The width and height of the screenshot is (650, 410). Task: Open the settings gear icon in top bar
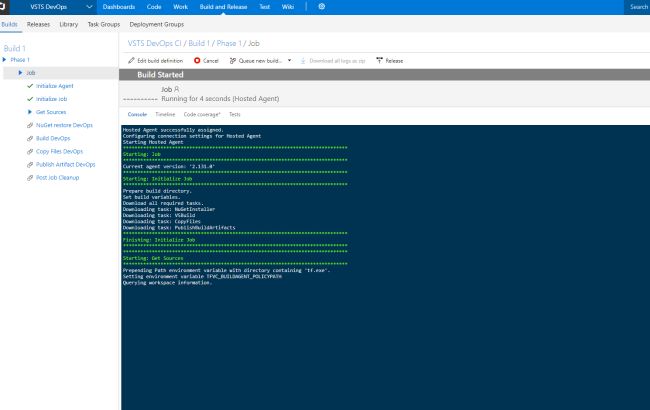pos(322,7)
